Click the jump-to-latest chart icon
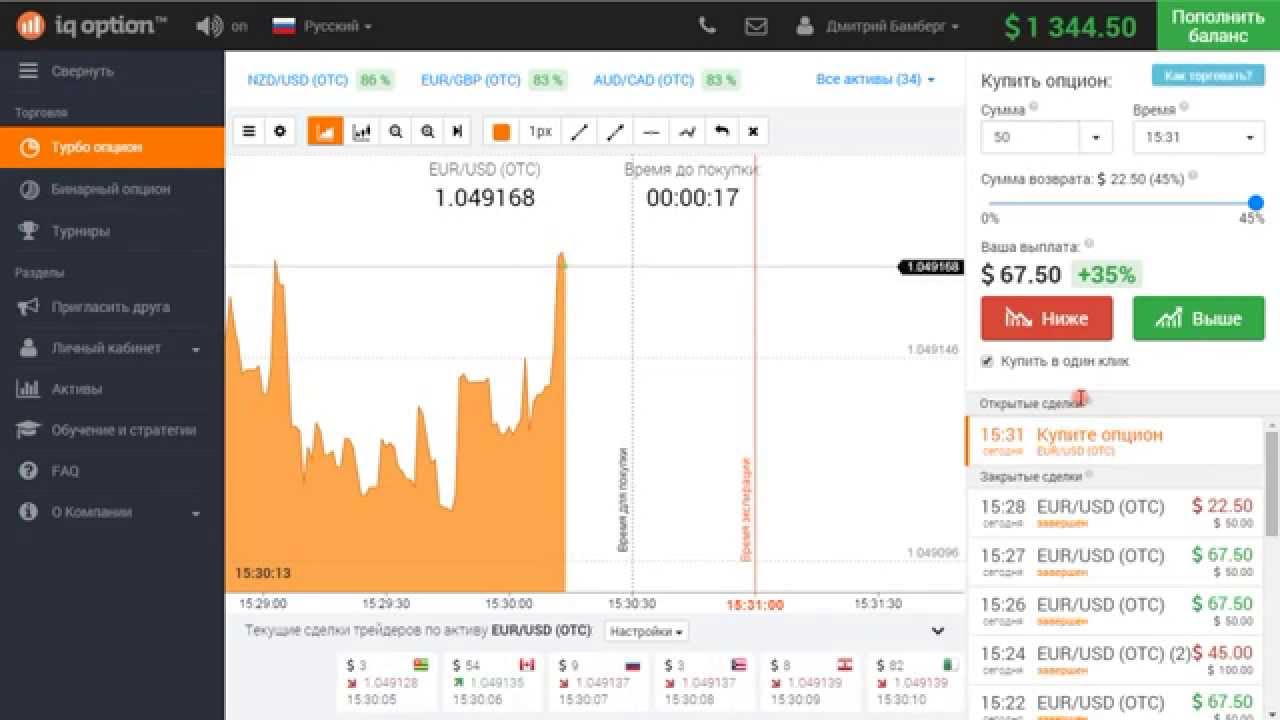 pos(458,131)
